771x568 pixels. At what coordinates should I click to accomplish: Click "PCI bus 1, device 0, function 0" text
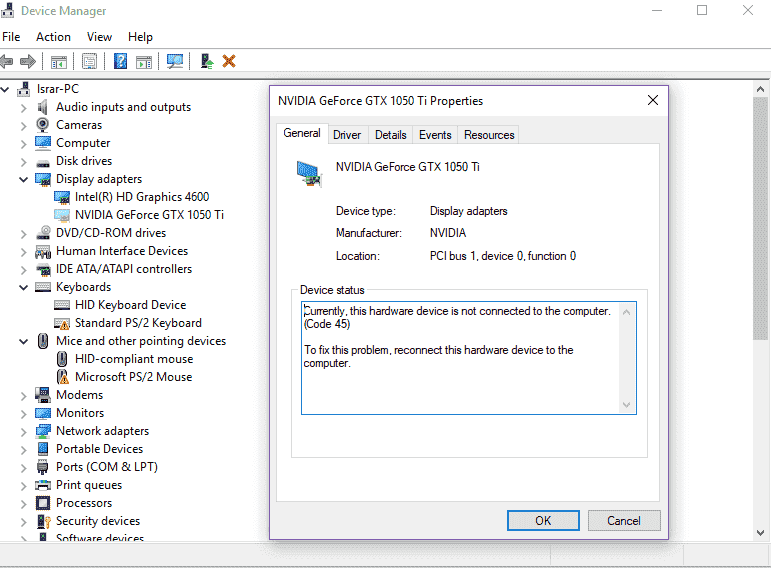(x=503, y=256)
